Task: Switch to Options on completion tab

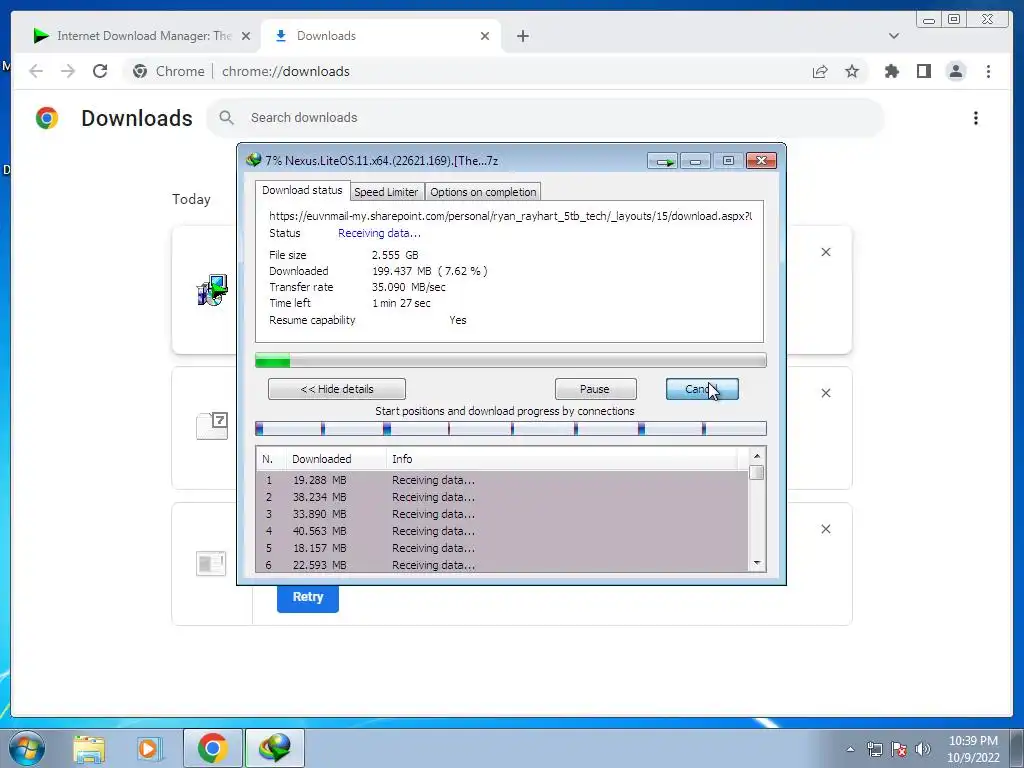Action: click(x=483, y=192)
